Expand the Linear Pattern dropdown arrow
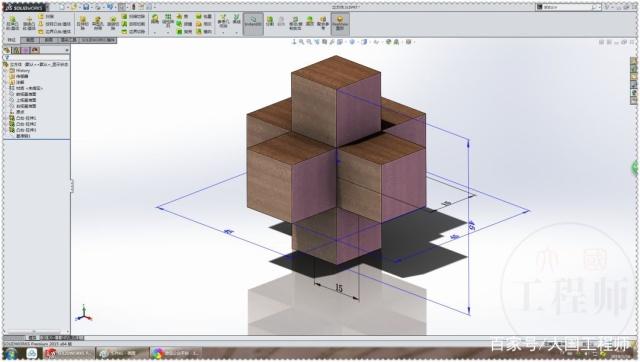Image resolution: width=640 pixels, height=362 pixels. point(168,32)
